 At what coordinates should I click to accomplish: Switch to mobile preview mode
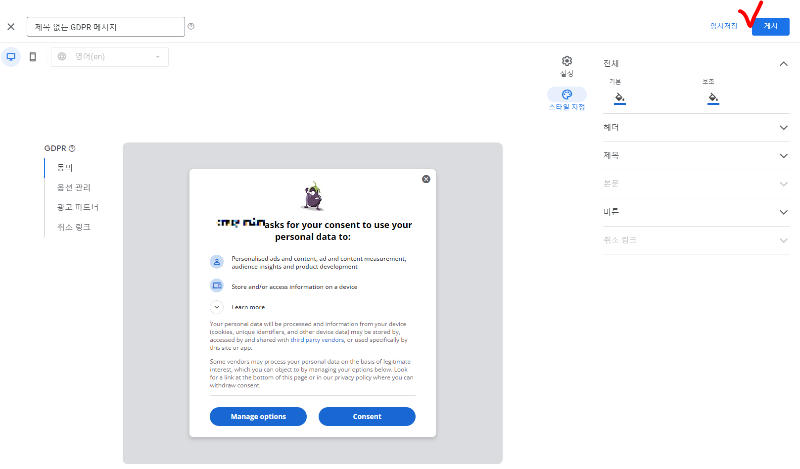(x=33, y=57)
